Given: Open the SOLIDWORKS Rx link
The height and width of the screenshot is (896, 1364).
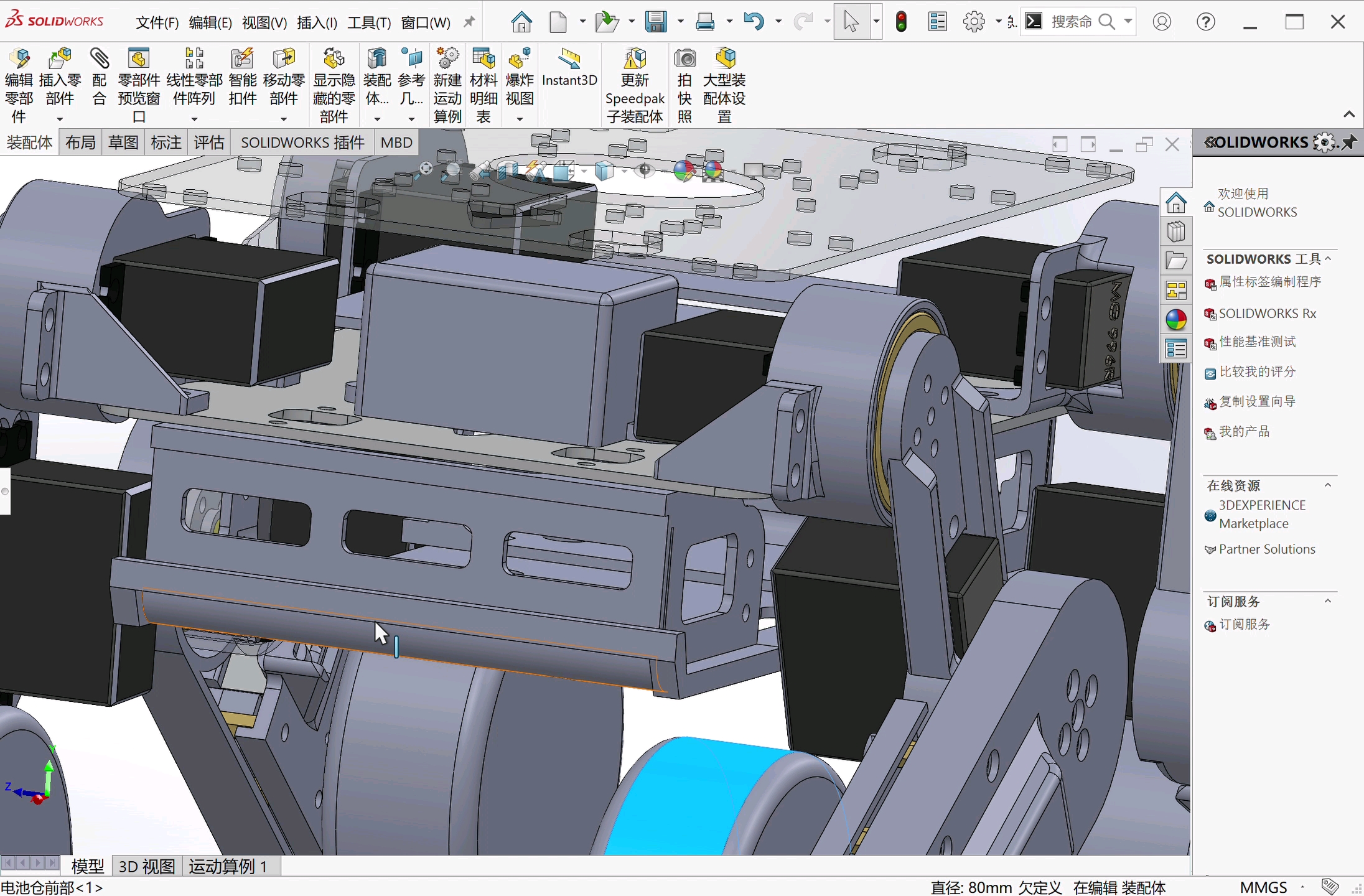Looking at the screenshot, I should pyautogui.click(x=1267, y=314).
